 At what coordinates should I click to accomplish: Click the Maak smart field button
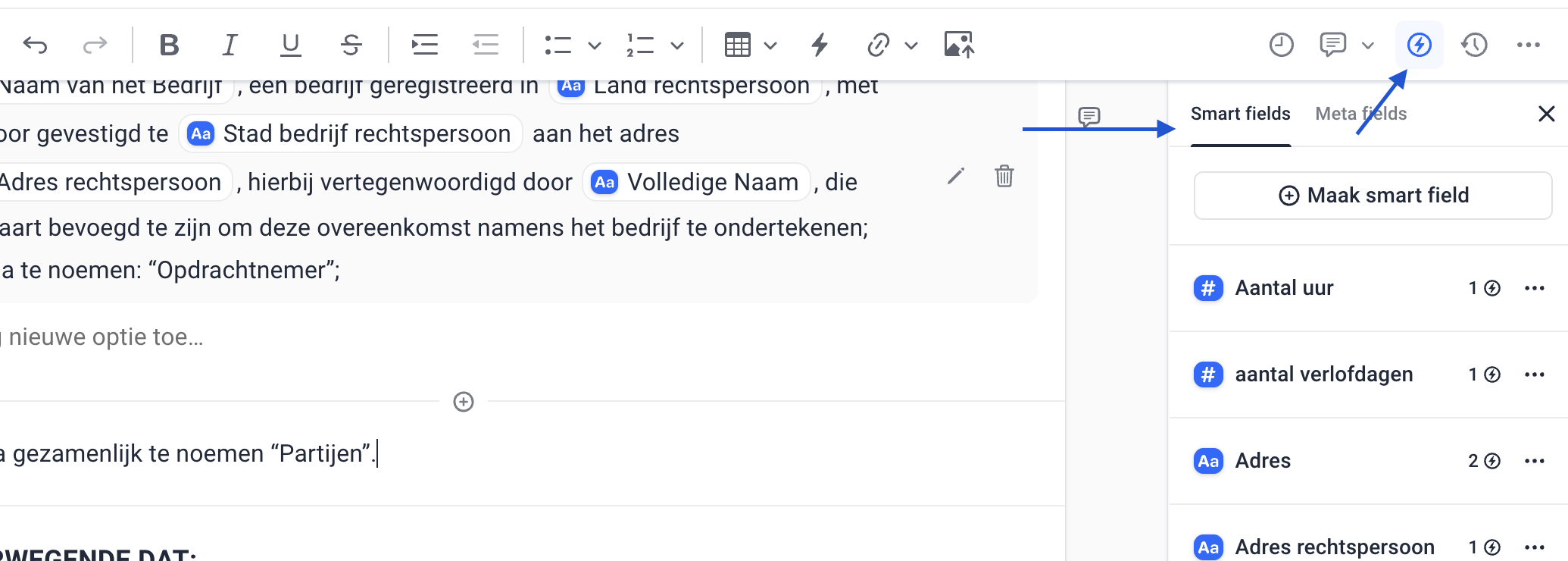tap(1372, 195)
